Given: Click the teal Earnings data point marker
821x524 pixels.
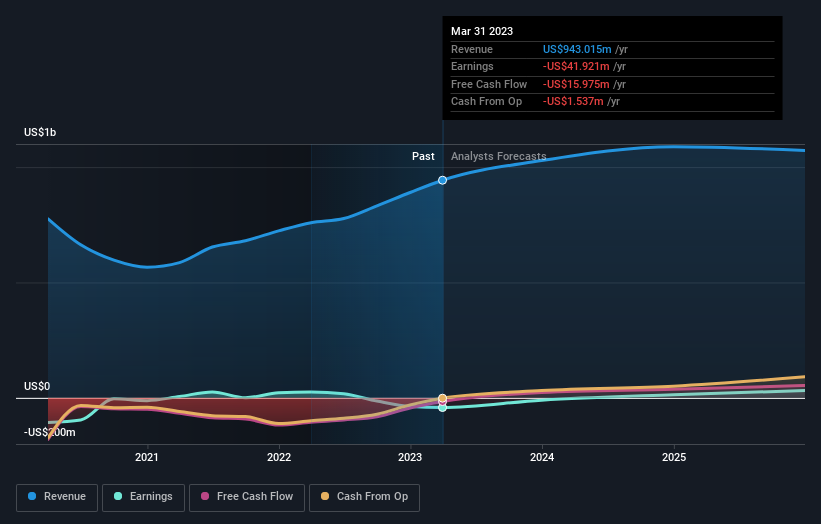Looking at the screenshot, I should point(442,407).
